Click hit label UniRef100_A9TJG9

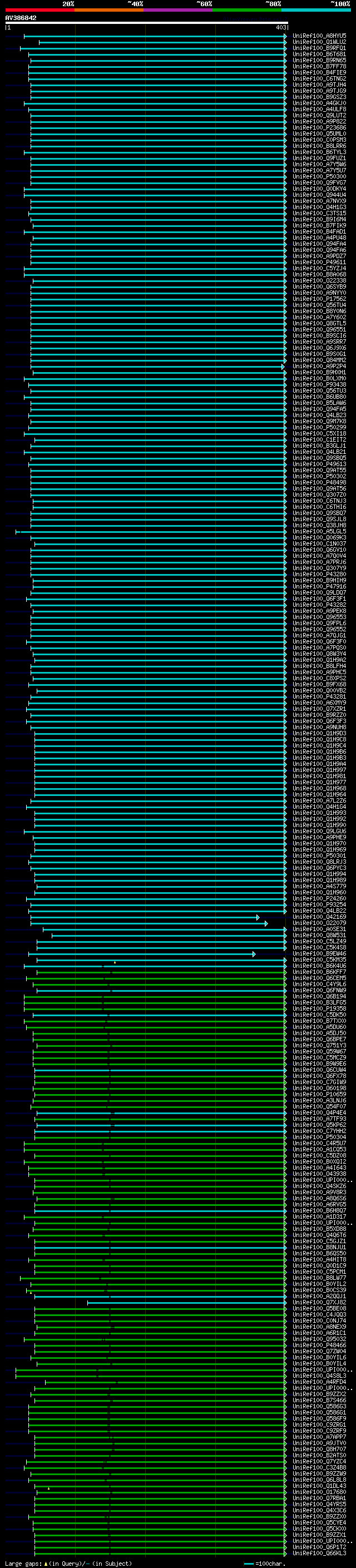pos(319,91)
